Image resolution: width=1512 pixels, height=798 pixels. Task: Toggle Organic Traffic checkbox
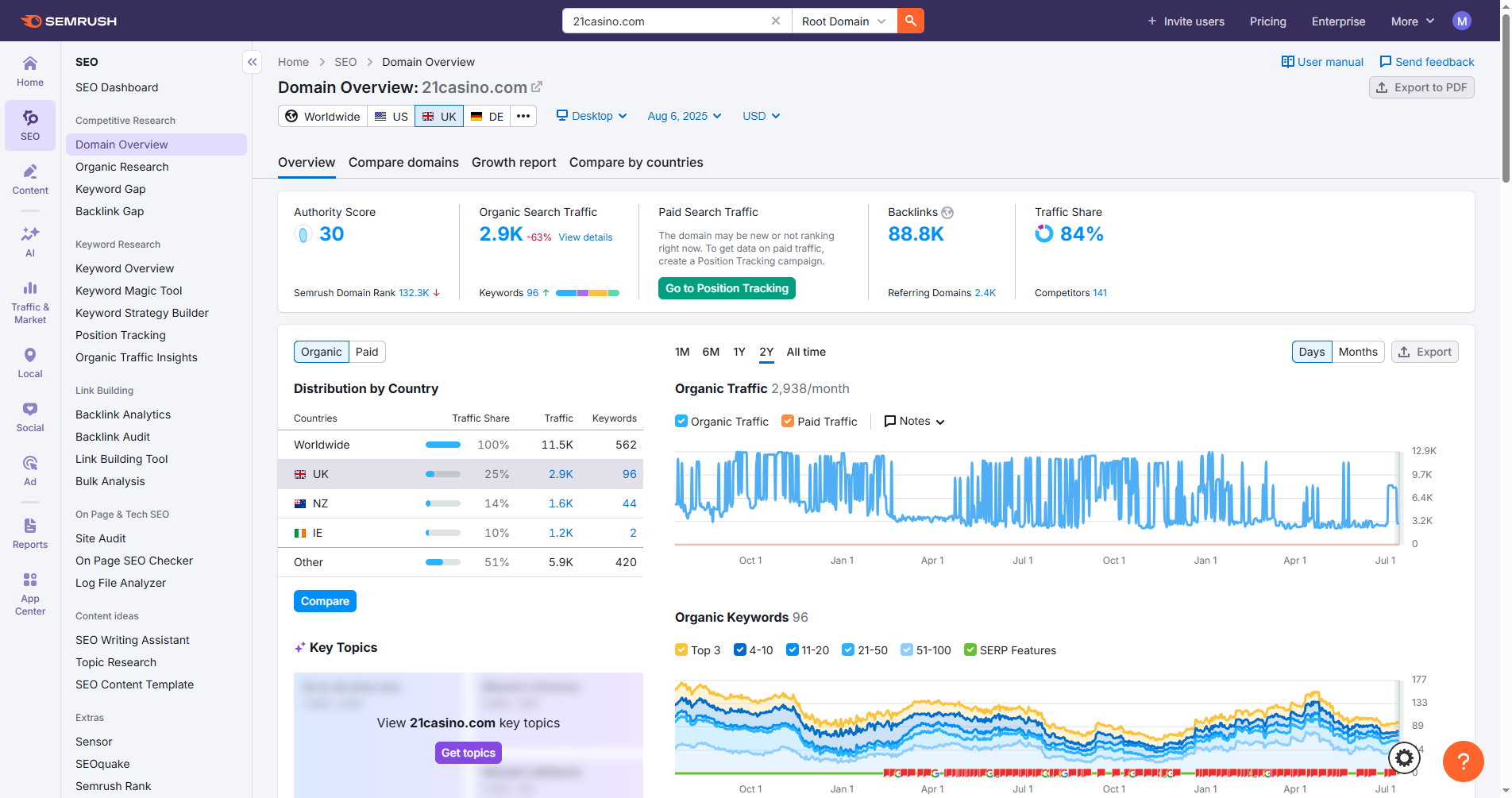click(681, 421)
